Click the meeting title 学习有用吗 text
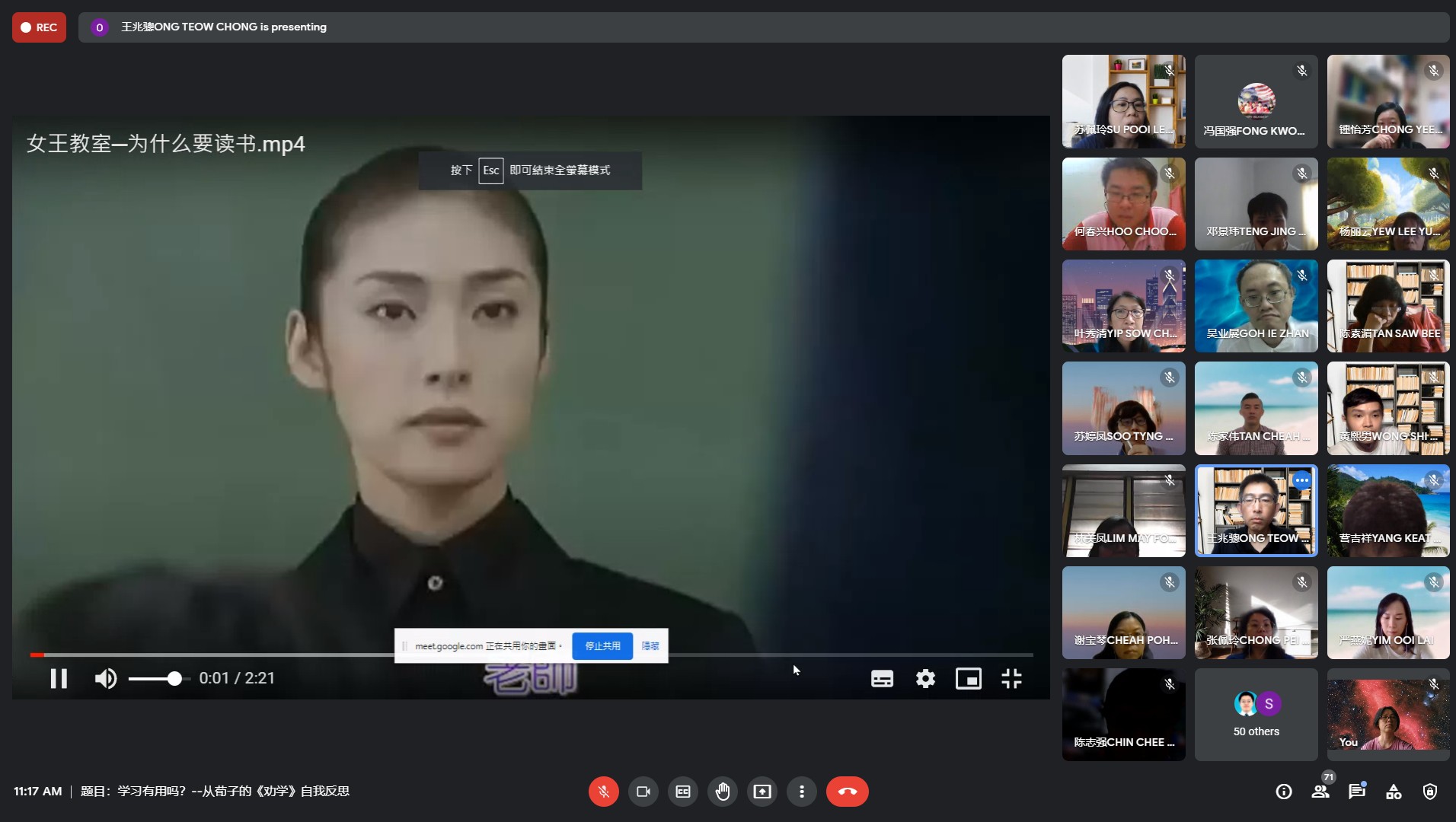This screenshot has width=1456, height=822. point(215,792)
